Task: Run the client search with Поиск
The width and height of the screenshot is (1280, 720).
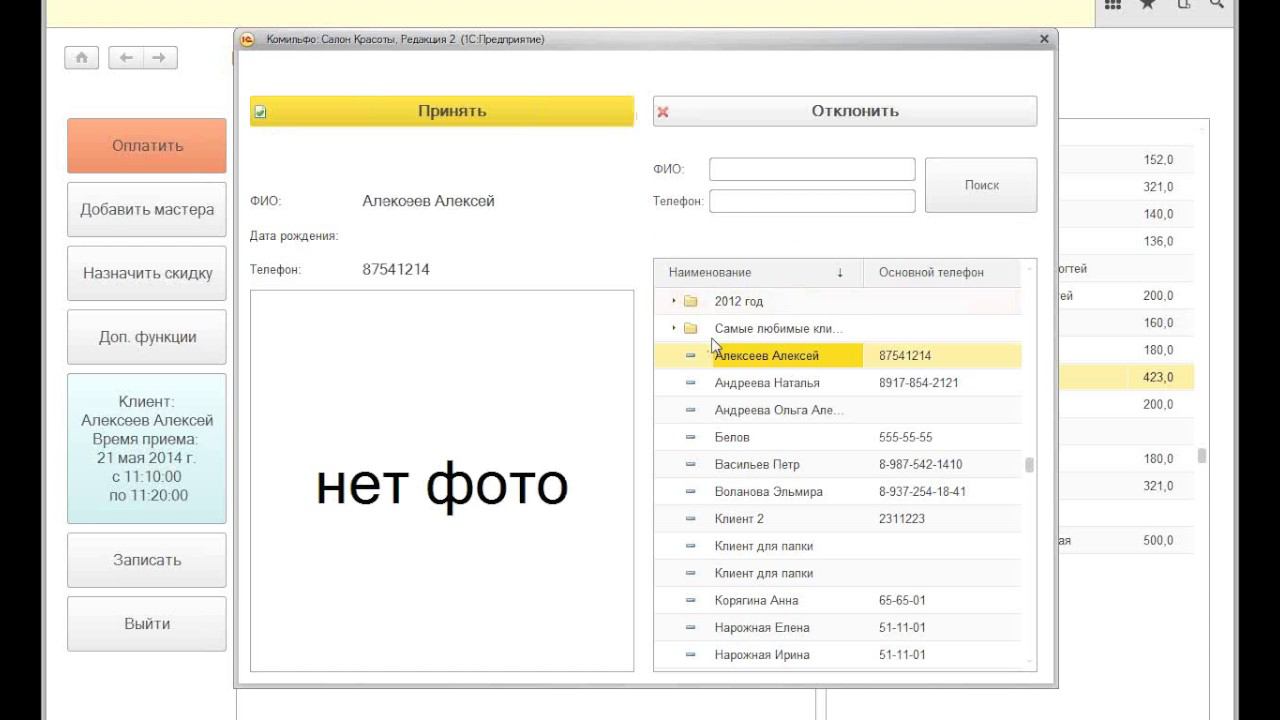Action: tap(981, 185)
